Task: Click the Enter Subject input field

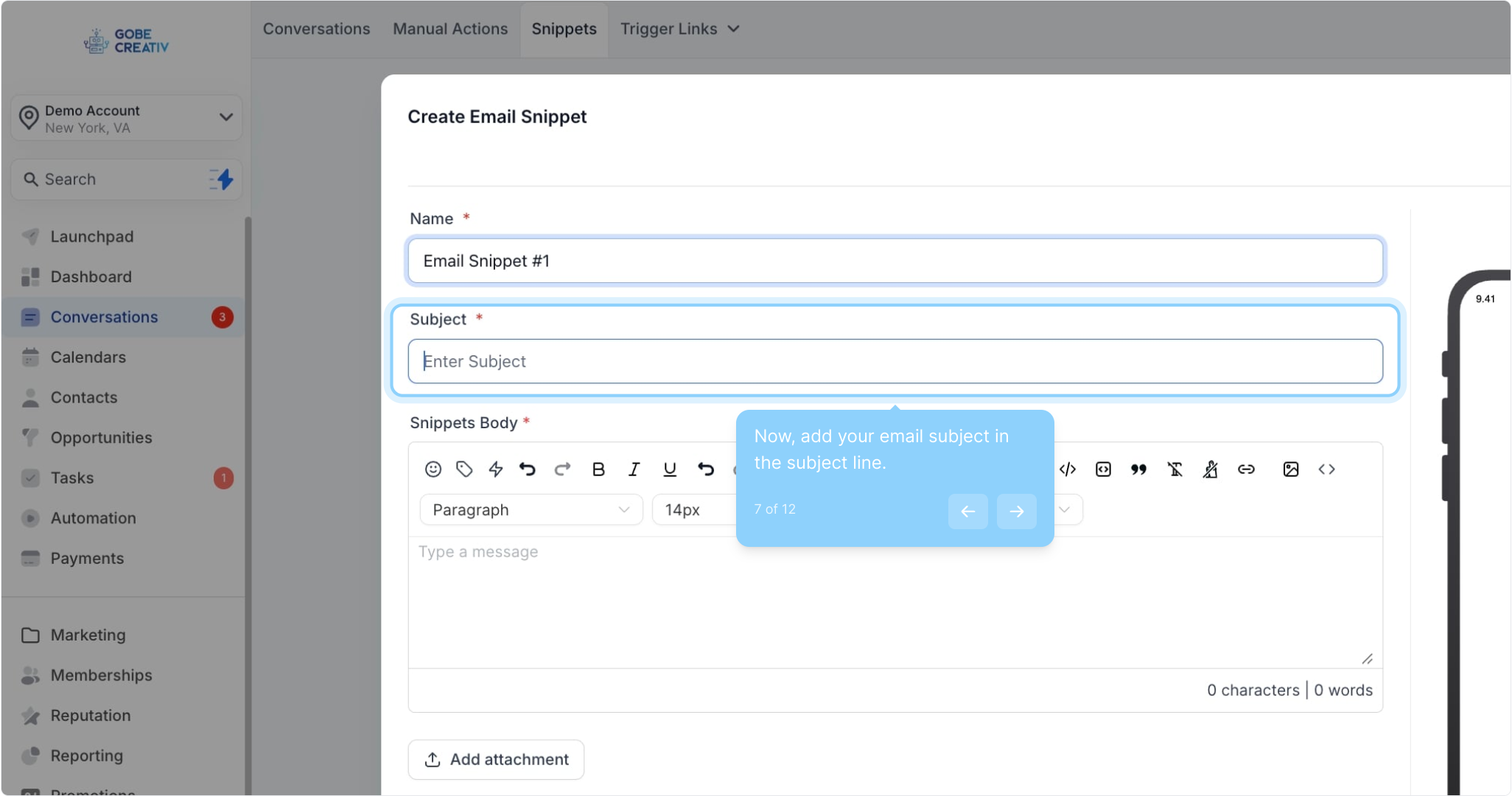Action: (x=895, y=361)
